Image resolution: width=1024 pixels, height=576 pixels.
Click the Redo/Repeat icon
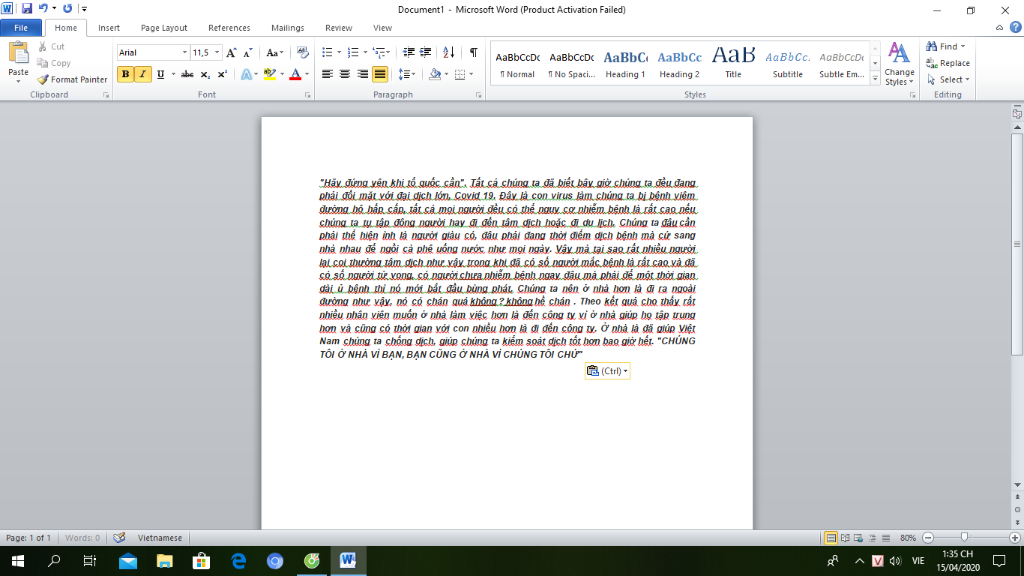point(67,8)
